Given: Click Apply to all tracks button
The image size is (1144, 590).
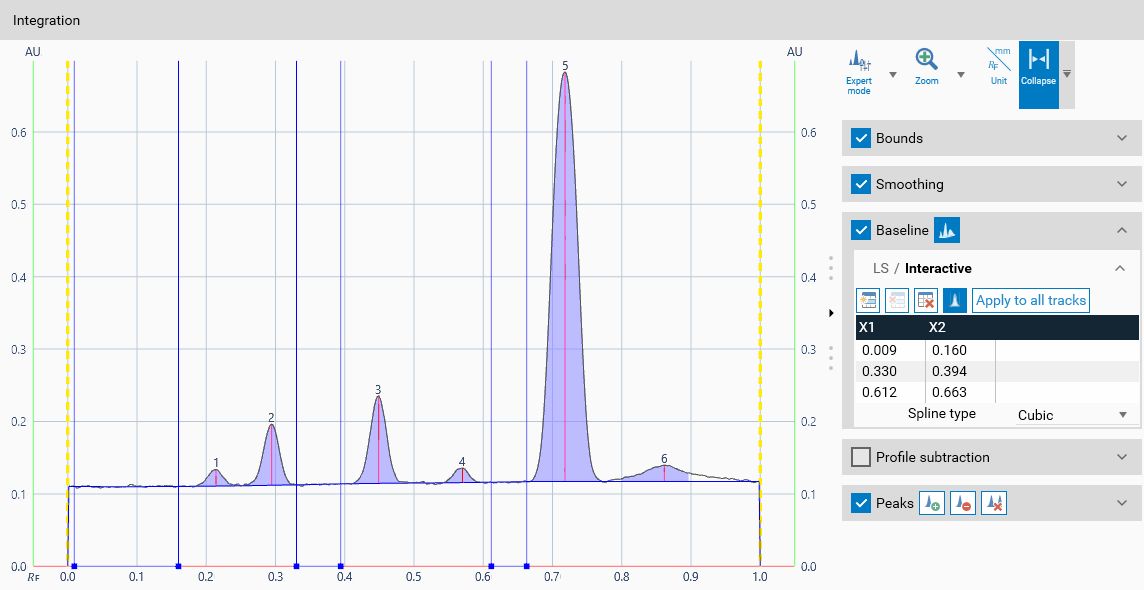Looking at the screenshot, I should point(1030,300).
